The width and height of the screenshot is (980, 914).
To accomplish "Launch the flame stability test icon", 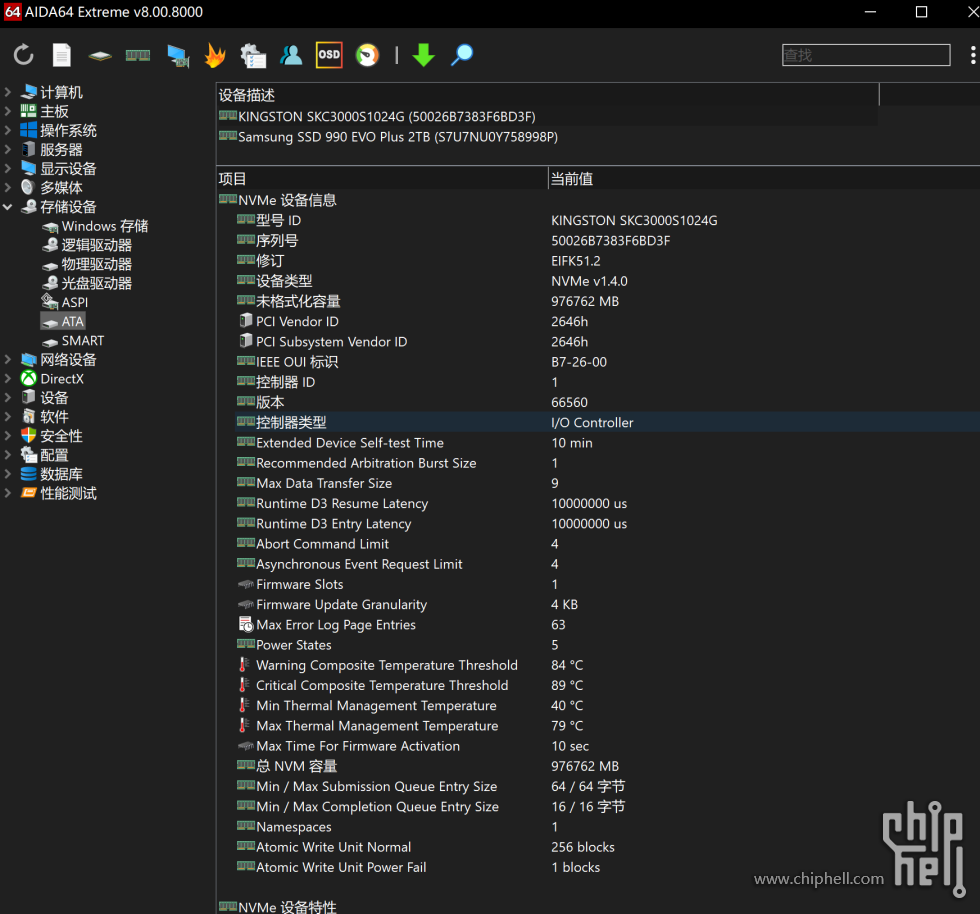I will [x=215, y=55].
